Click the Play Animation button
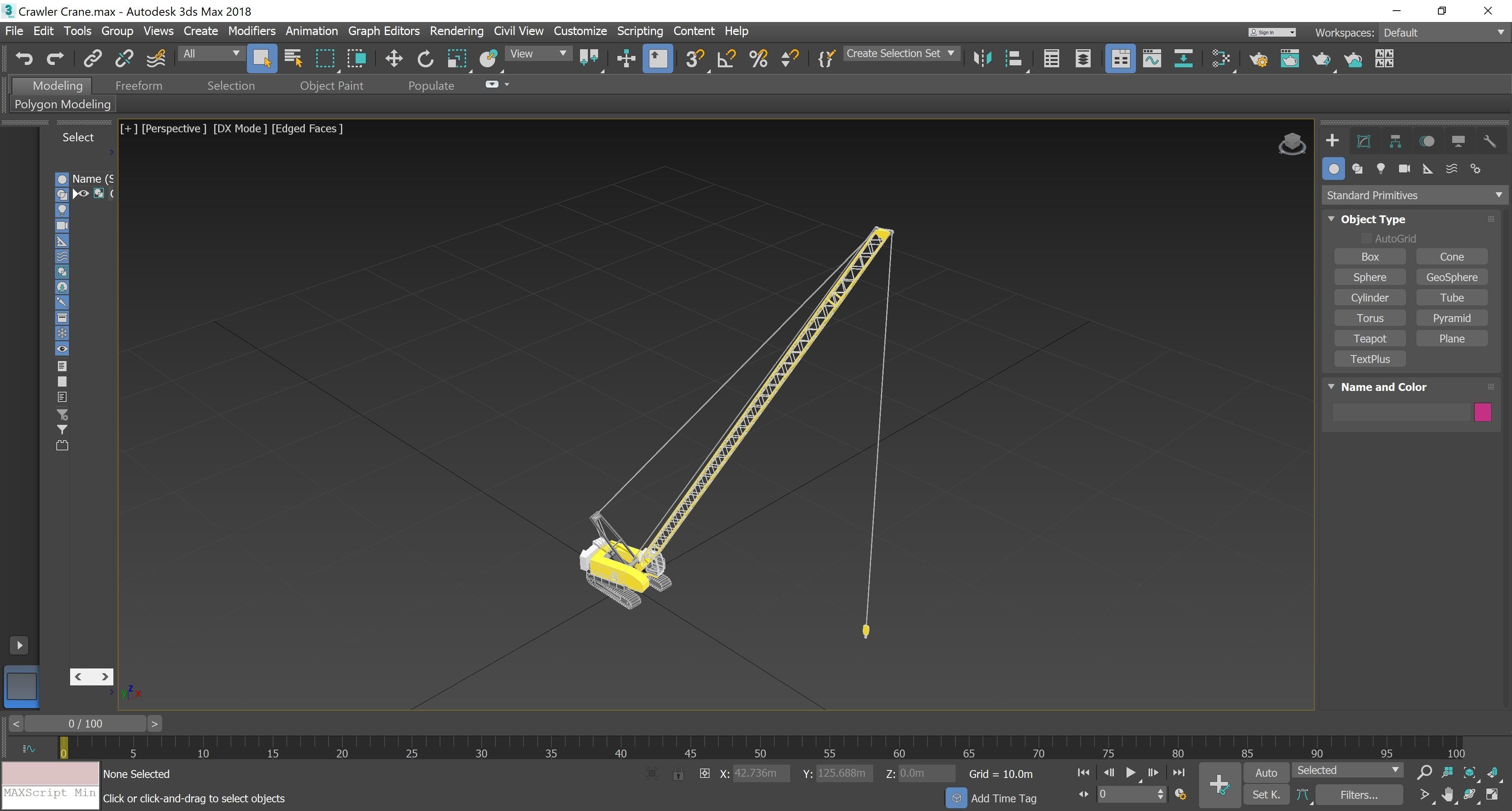 [1130, 773]
